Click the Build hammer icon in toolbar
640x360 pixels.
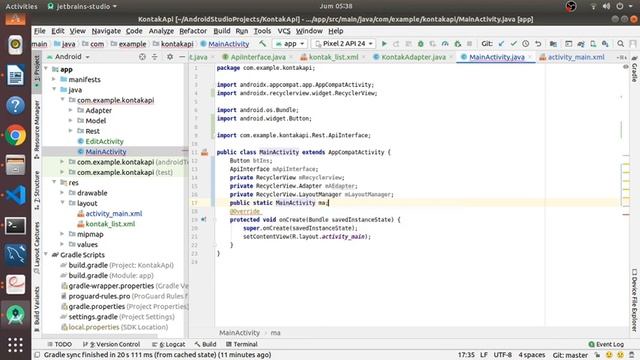click(263, 44)
